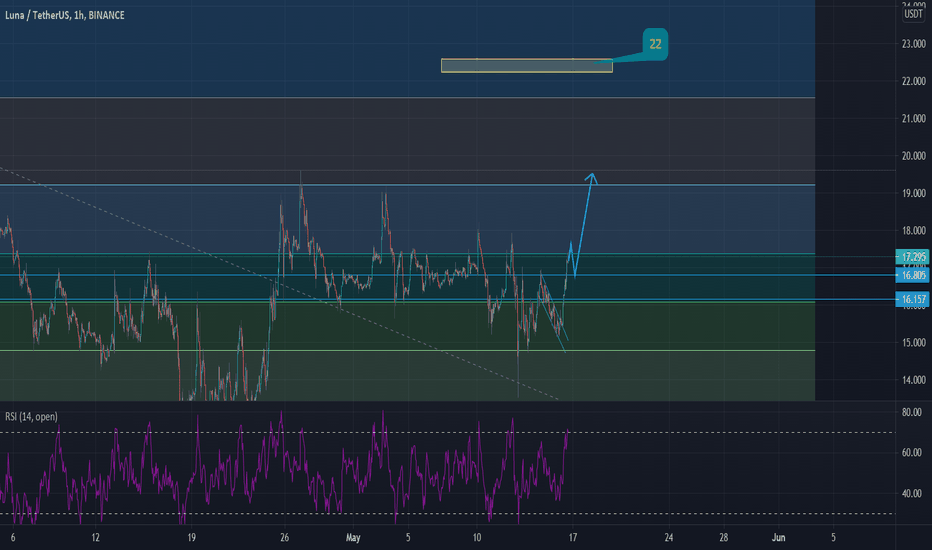Click the 16.157 price label
This screenshot has height=550, width=932.
[912, 299]
